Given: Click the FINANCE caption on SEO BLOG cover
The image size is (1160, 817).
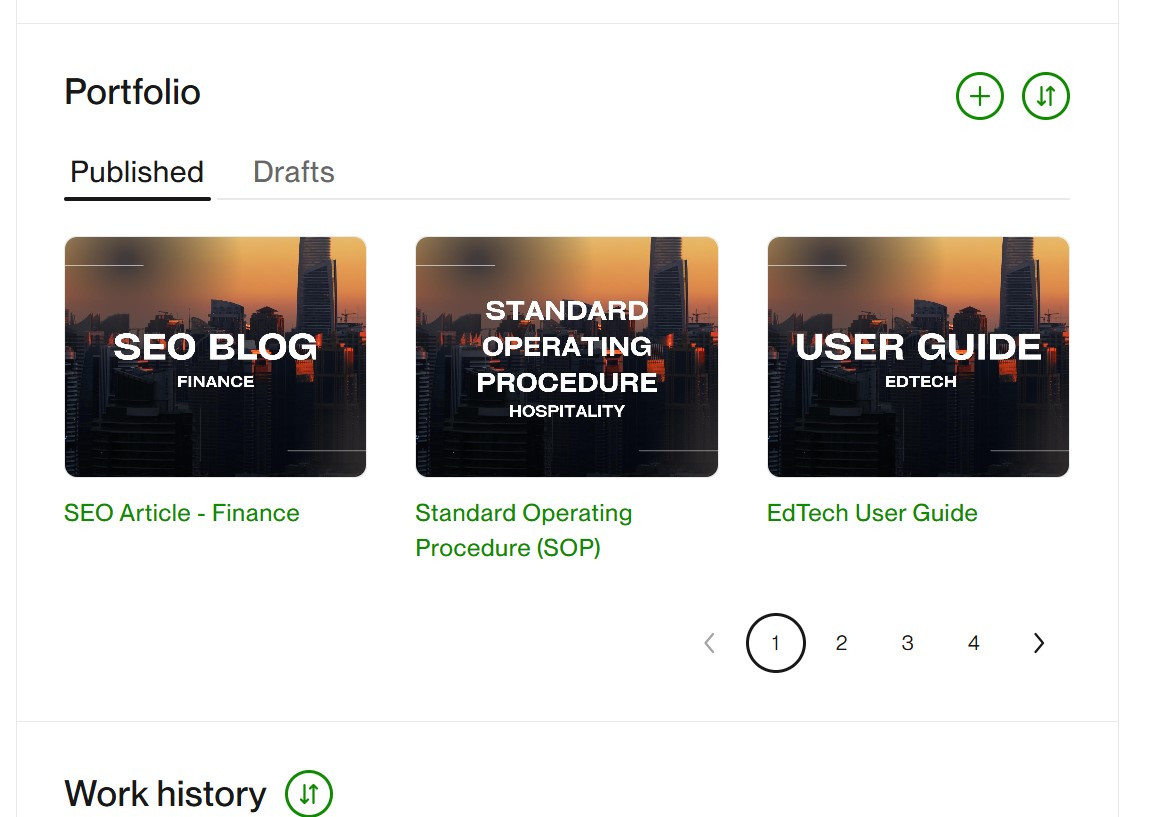Looking at the screenshot, I should [x=215, y=382].
